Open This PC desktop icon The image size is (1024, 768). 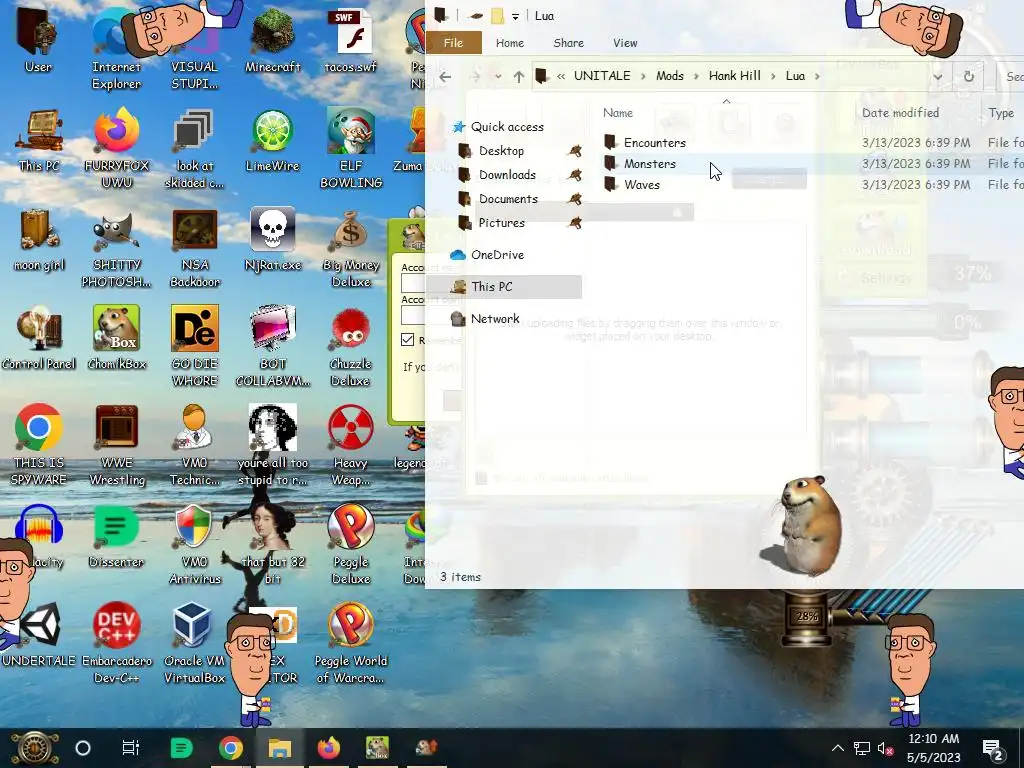click(x=39, y=140)
